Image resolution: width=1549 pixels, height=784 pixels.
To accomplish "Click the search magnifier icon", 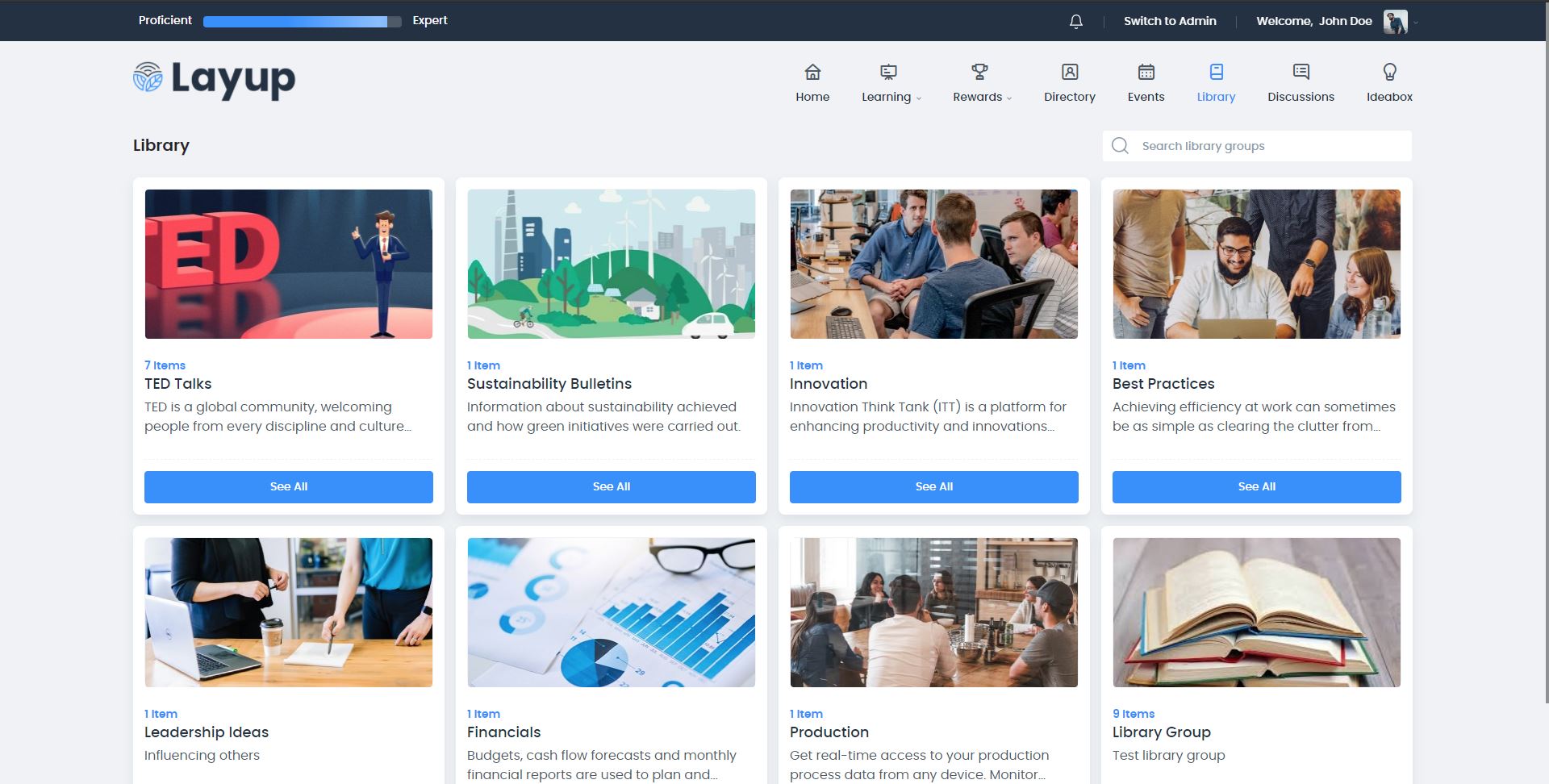I will pos(1120,146).
